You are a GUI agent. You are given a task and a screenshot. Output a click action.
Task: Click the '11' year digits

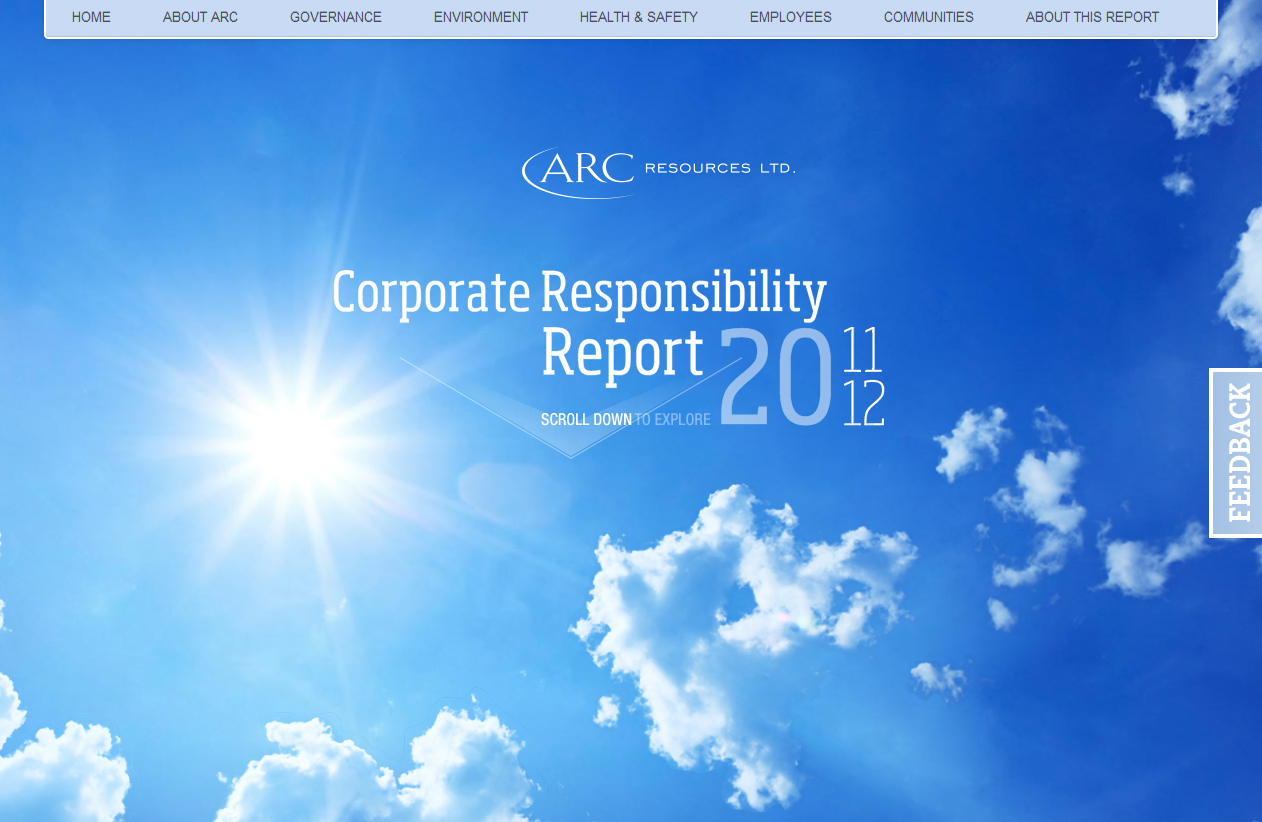pos(863,349)
